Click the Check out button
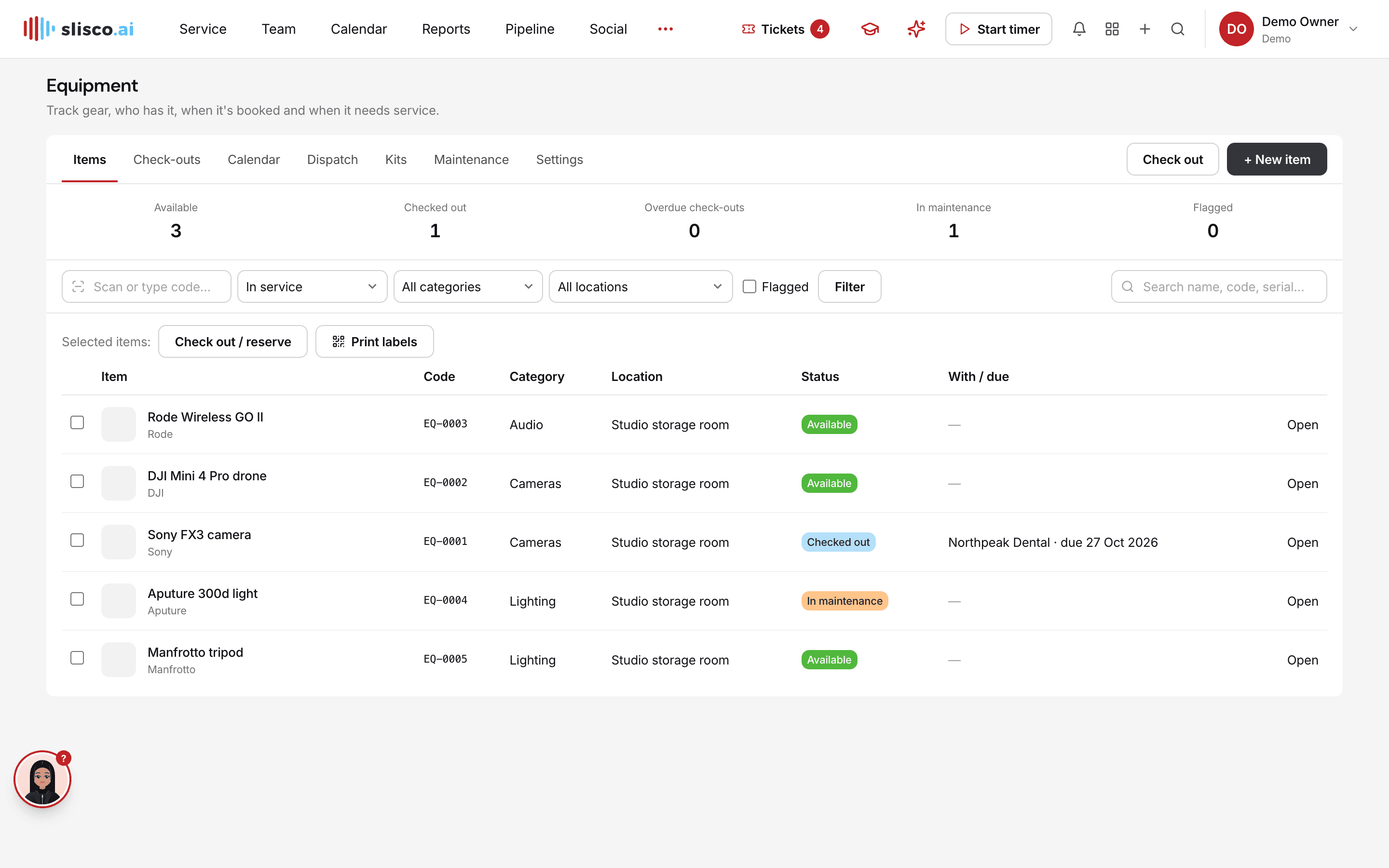Screen dimensions: 1389x868 pos(1172,159)
